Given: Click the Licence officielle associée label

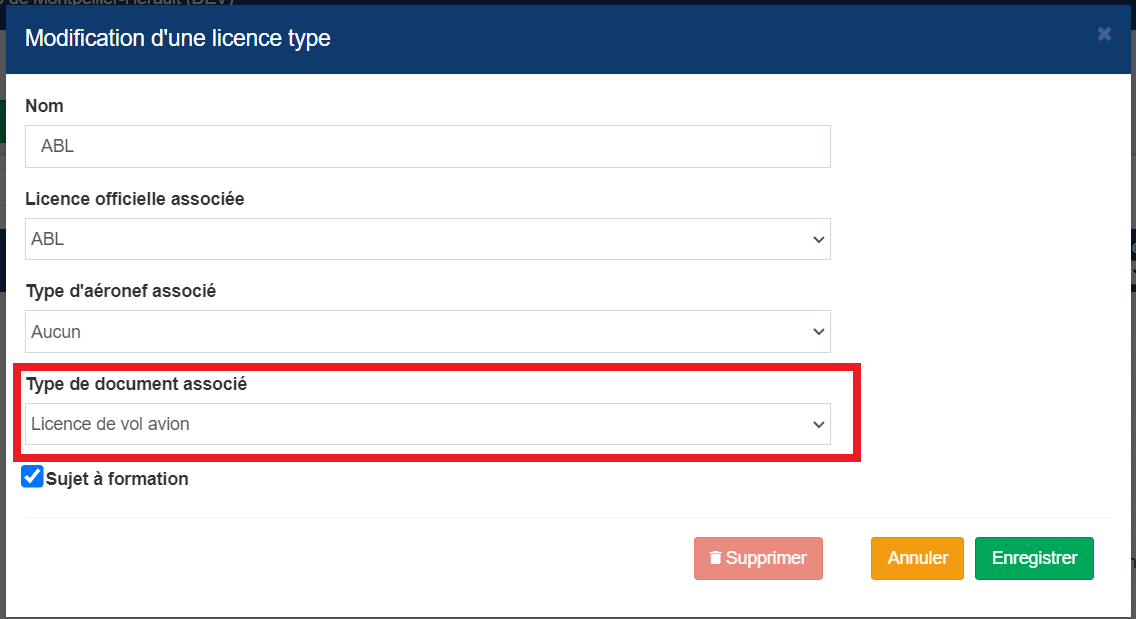Looking at the screenshot, I should pyautogui.click(x=135, y=199).
